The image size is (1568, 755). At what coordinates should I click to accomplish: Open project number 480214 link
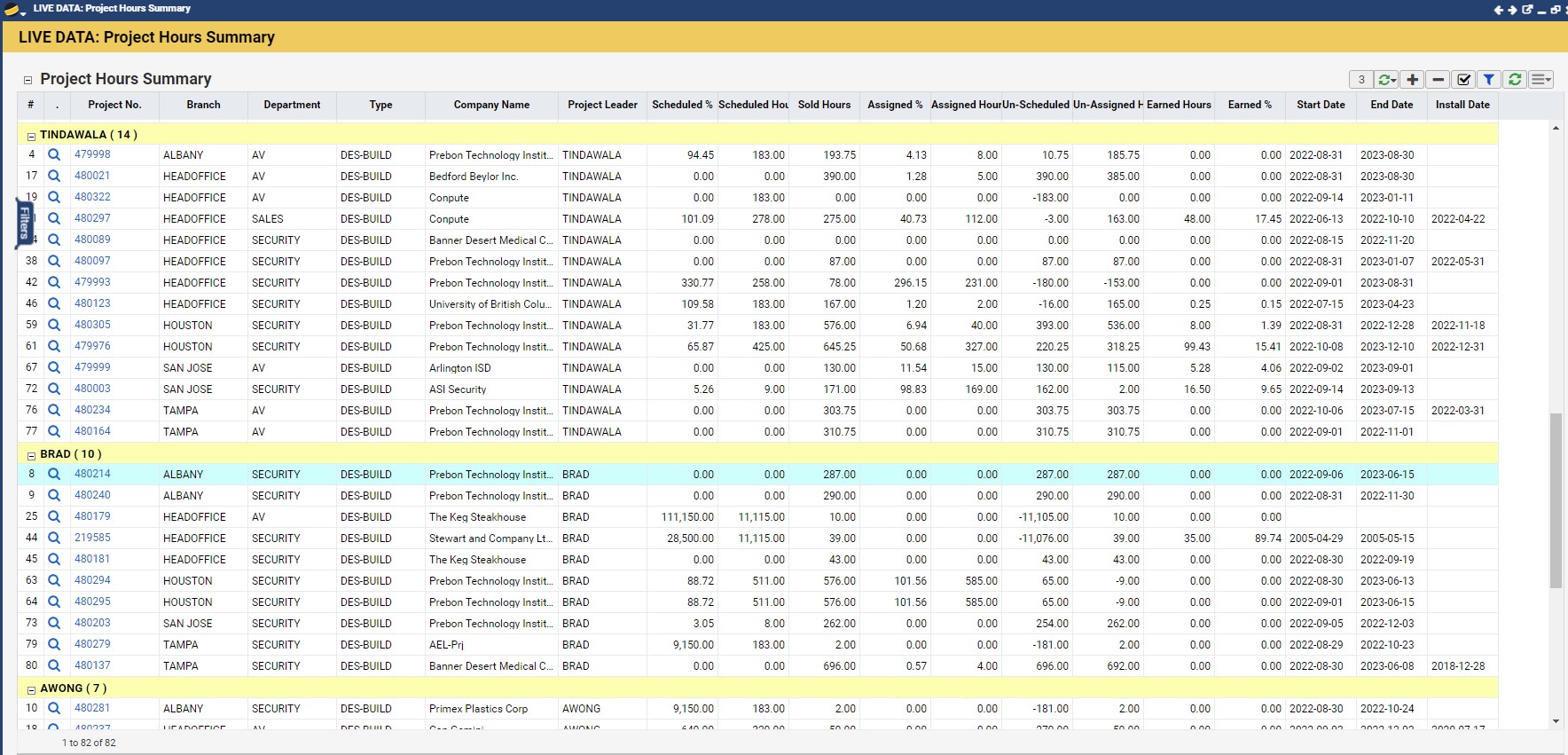(x=92, y=474)
